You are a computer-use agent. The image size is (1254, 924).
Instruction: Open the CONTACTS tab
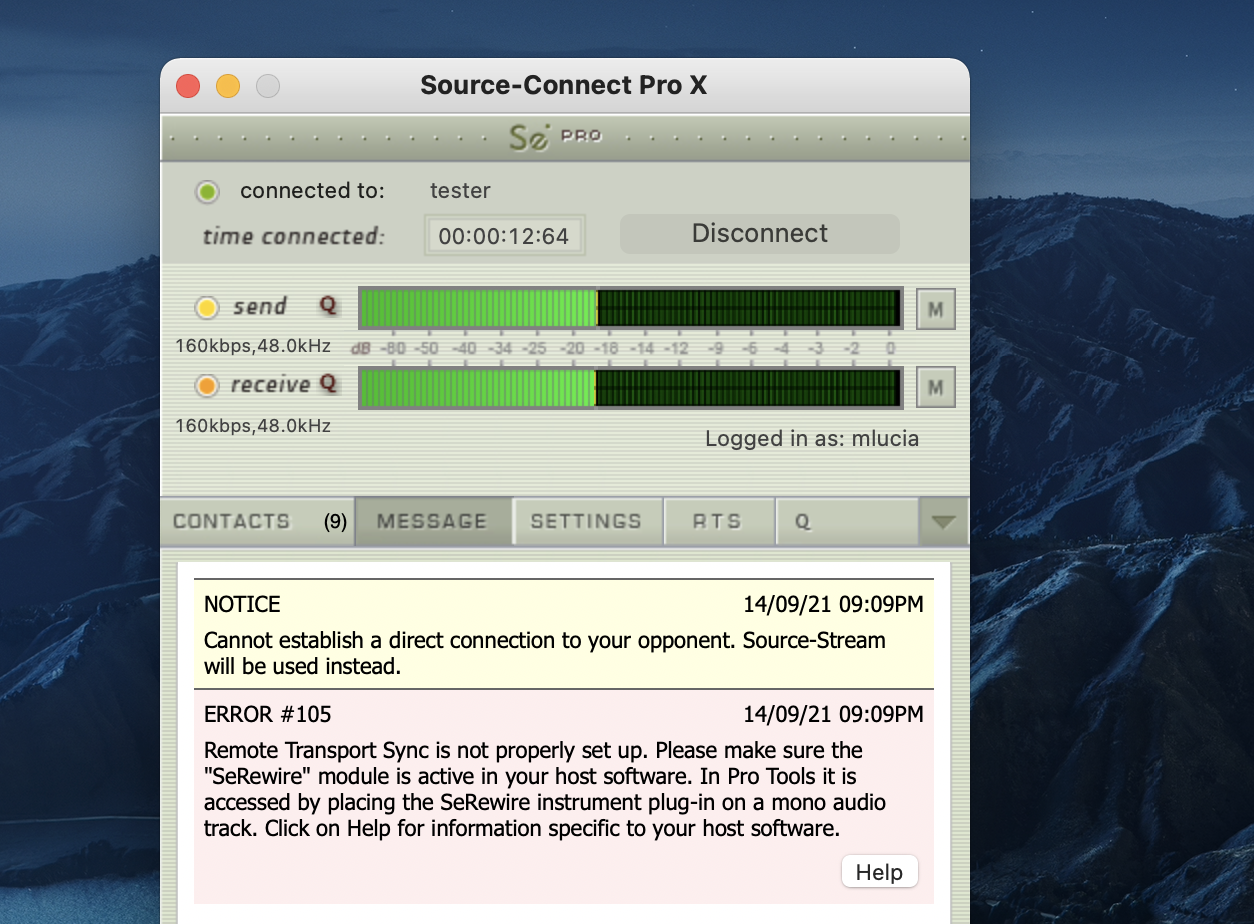[x=232, y=522]
